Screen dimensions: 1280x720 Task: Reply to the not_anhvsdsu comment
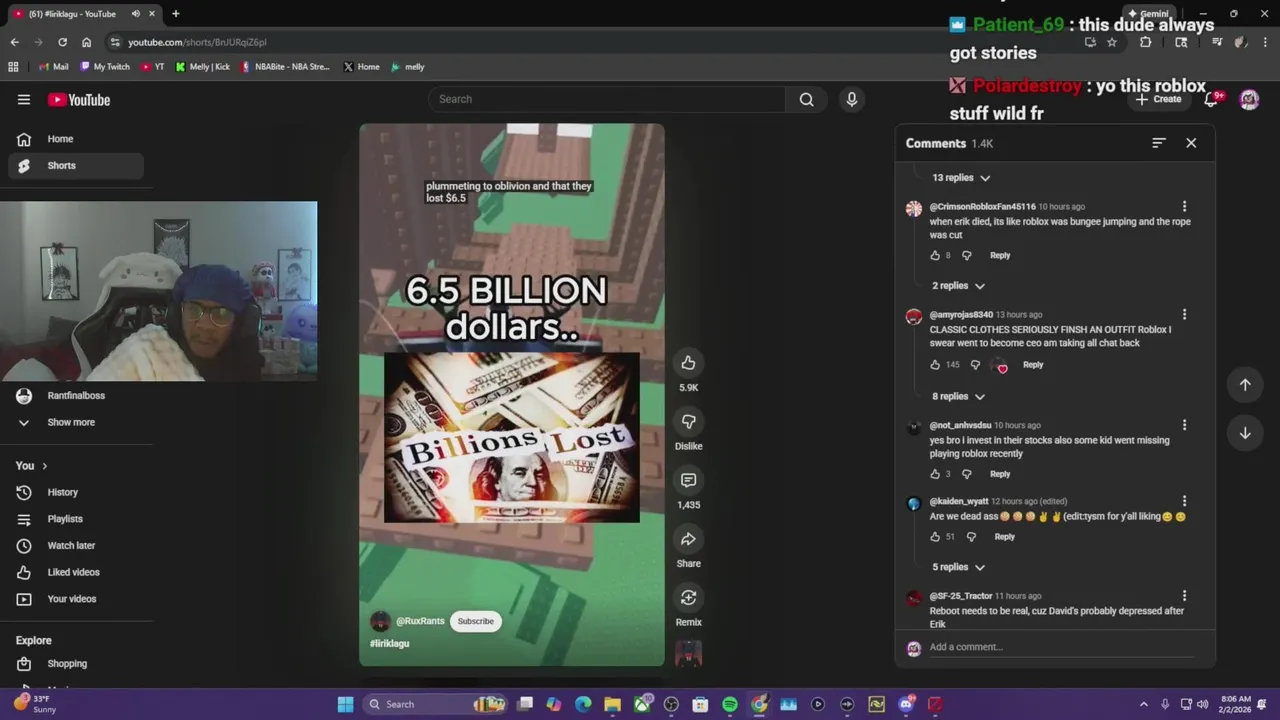click(x=1000, y=474)
